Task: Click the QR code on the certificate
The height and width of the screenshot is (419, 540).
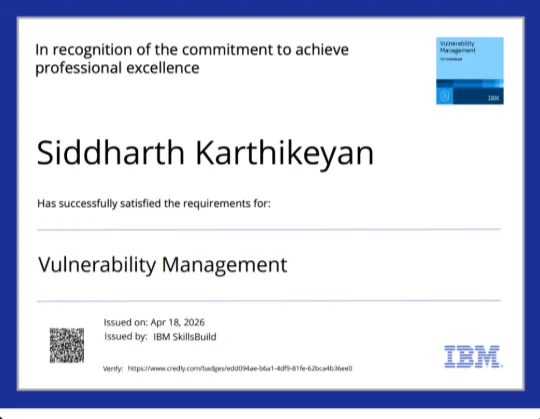Action: click(67, 345)
